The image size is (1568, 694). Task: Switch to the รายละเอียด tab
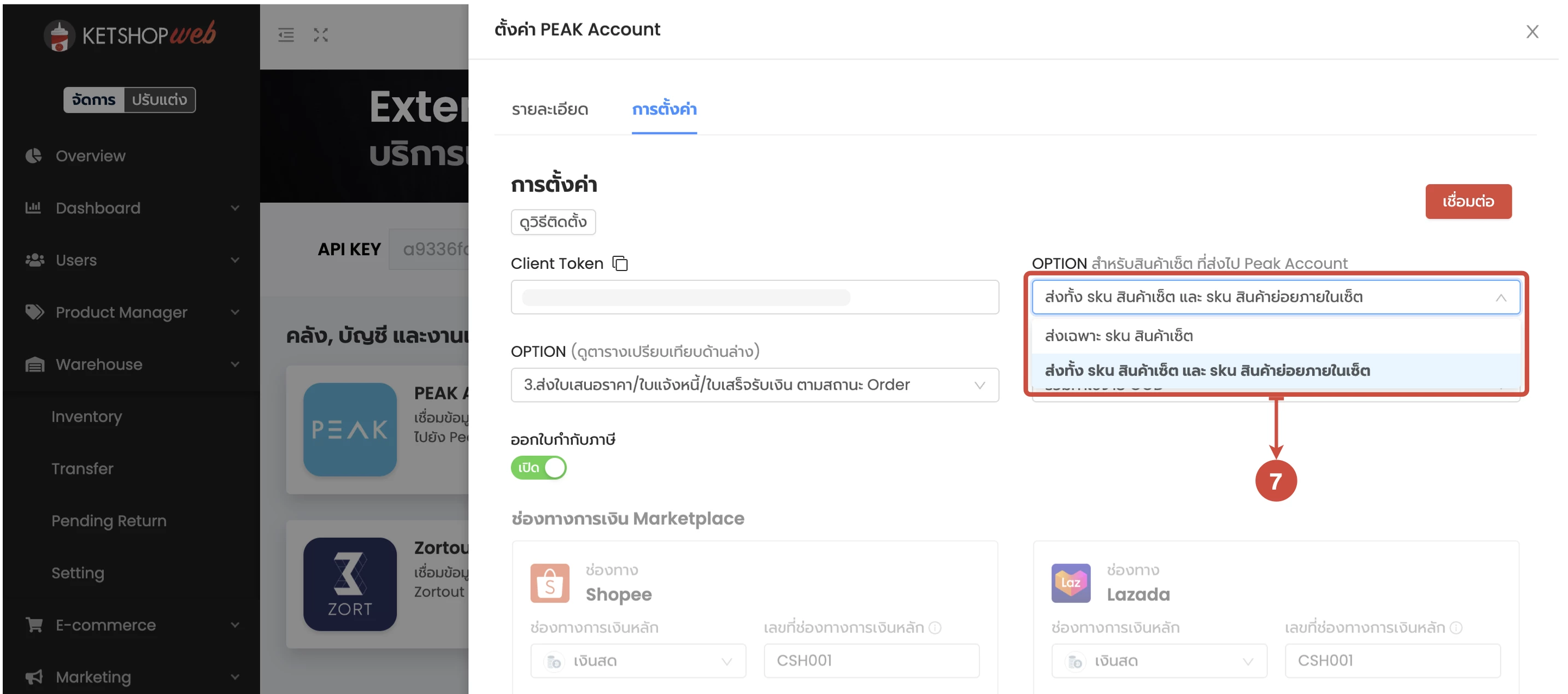(x=550, y=110)
